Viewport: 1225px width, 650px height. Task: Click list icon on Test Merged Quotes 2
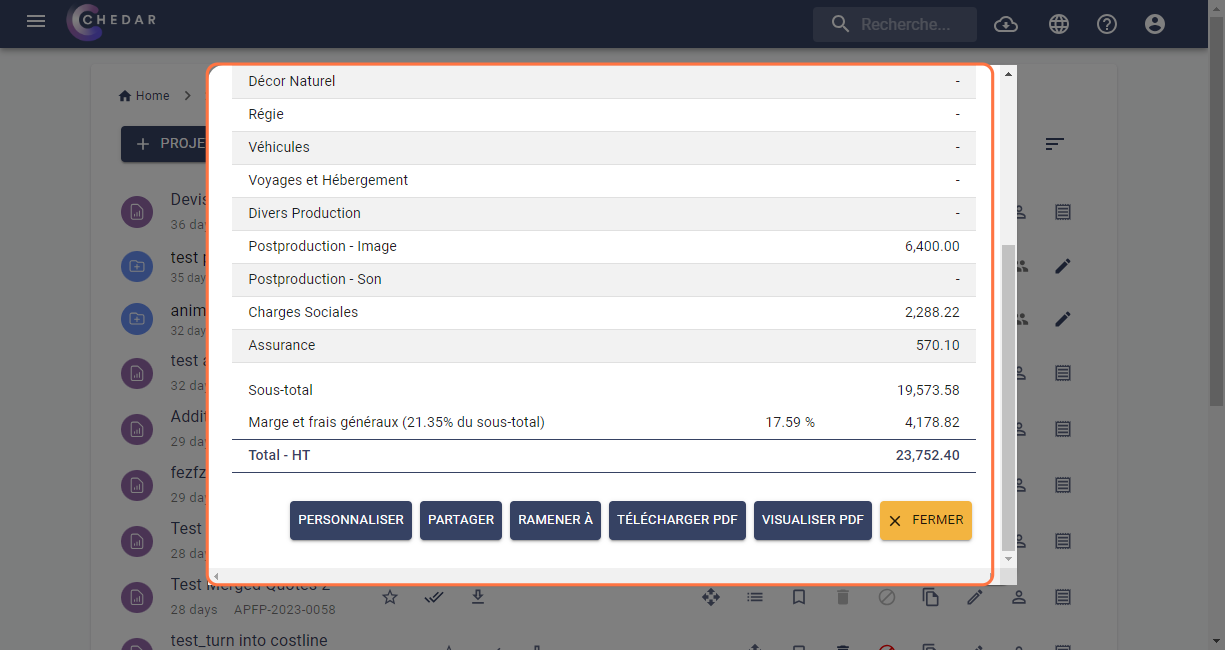(x=755, y=597)
